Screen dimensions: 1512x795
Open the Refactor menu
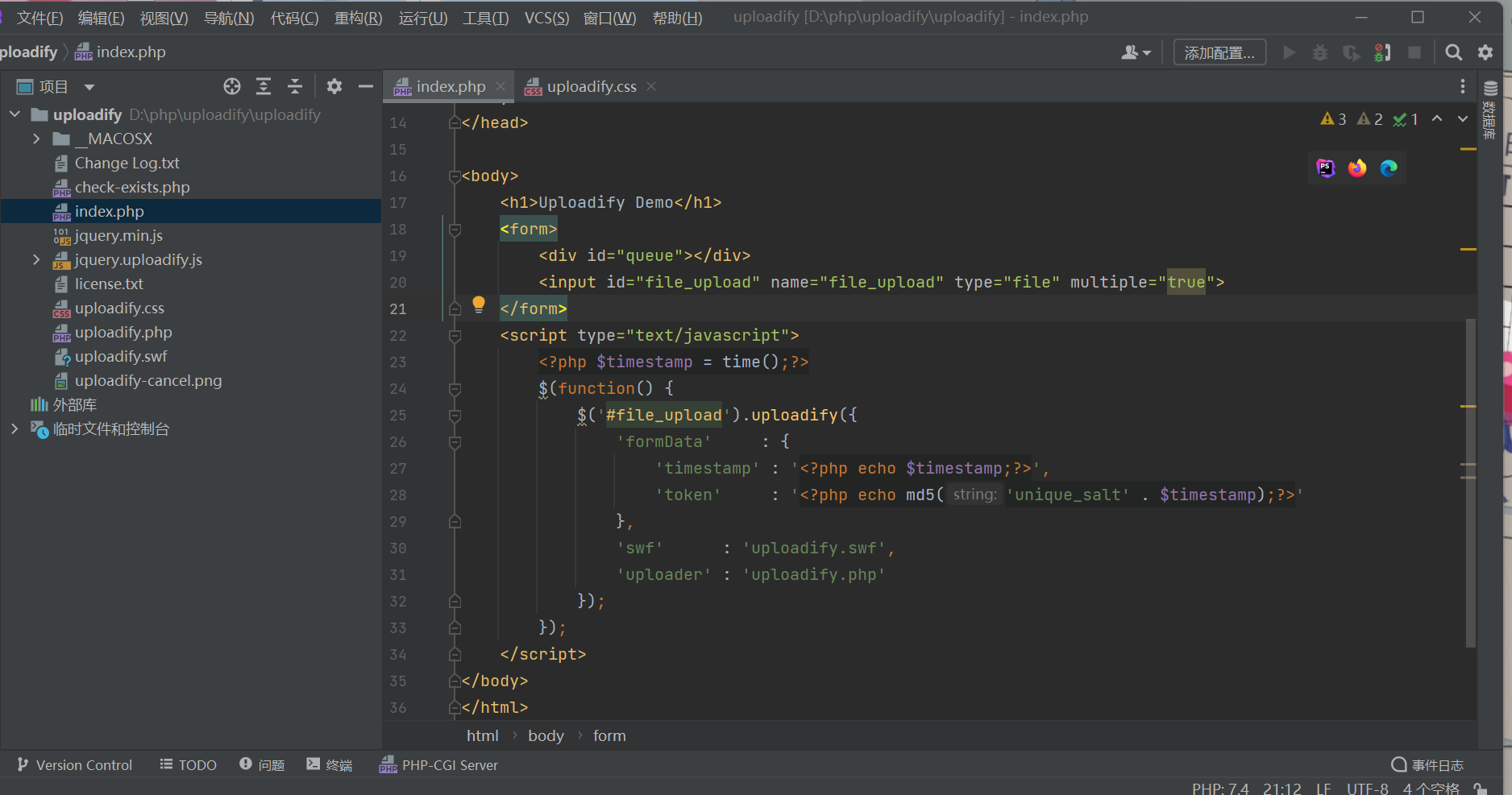358,18
